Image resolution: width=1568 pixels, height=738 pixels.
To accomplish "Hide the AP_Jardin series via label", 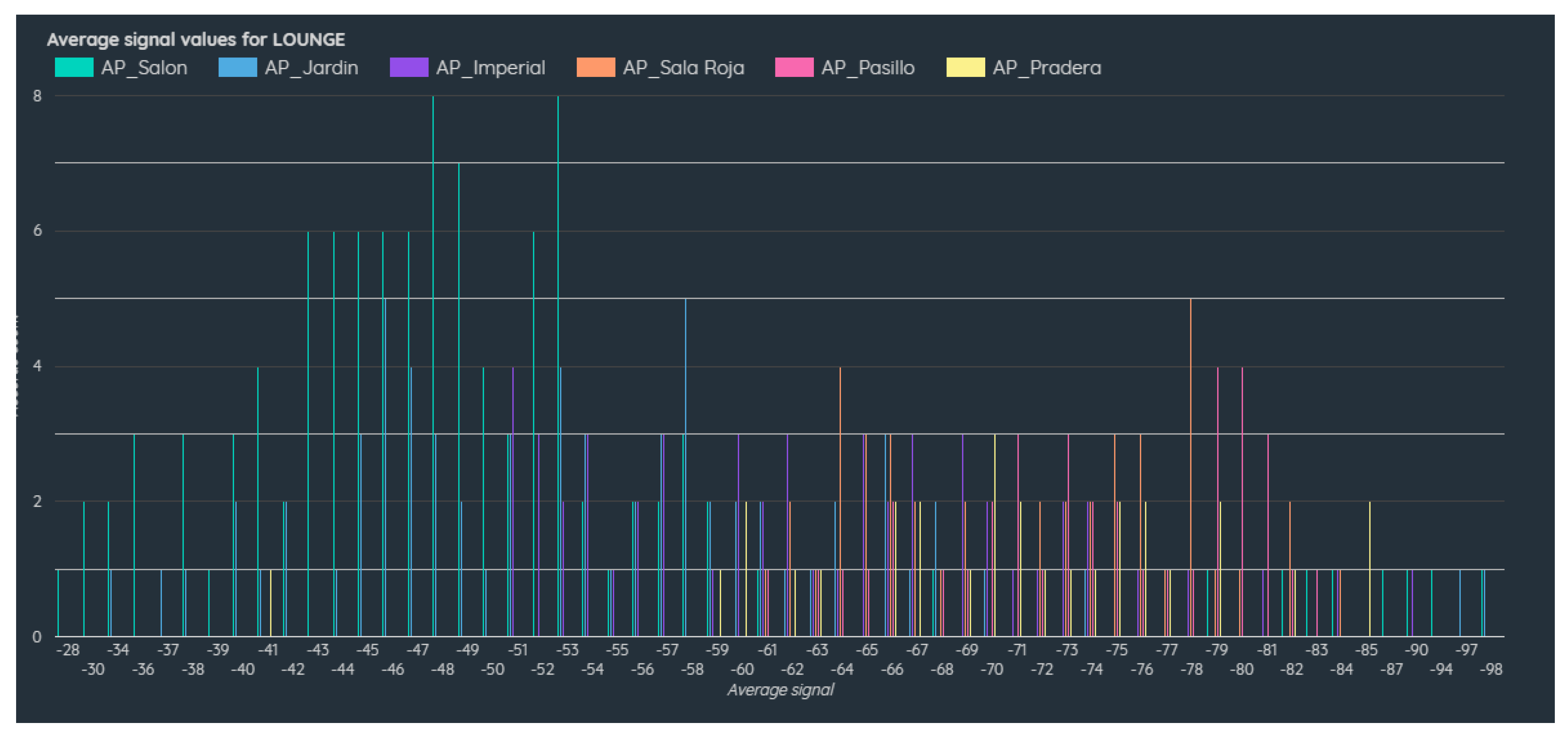I will [x=311, y=67].
